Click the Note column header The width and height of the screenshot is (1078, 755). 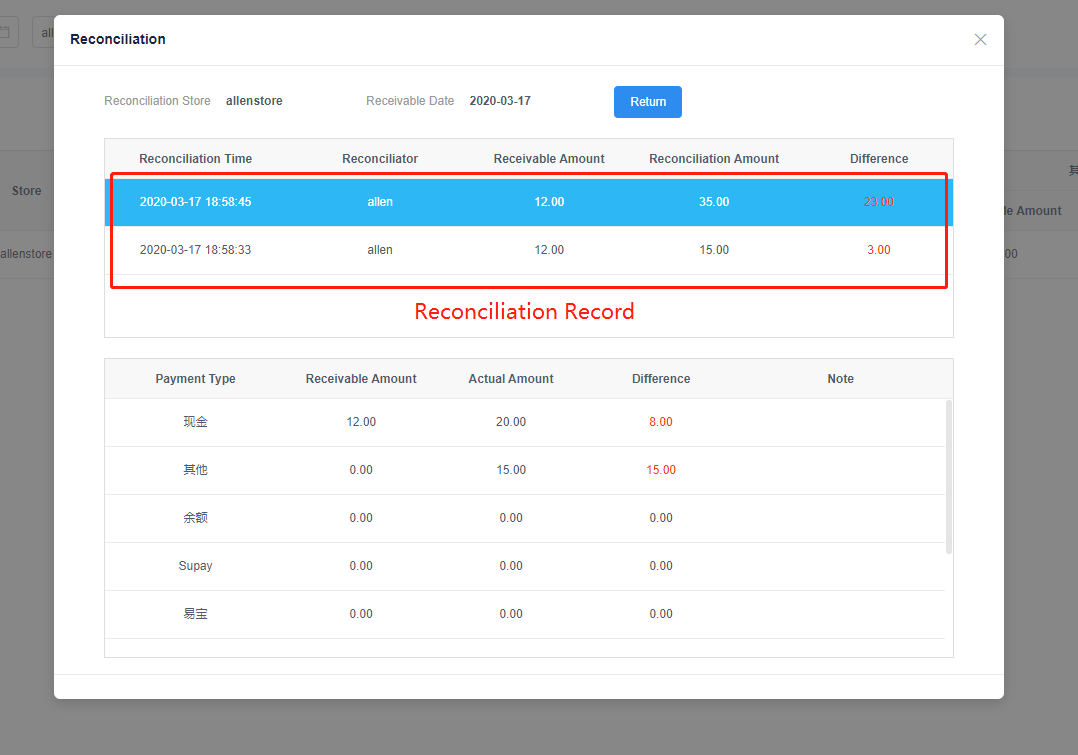point(840,379)
